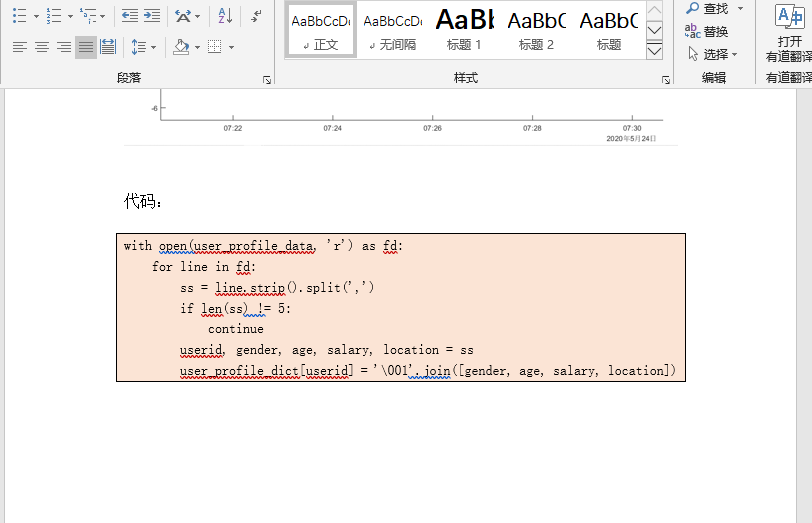Expand the styles gallery
812x523 pixels.
coord(655,51)
